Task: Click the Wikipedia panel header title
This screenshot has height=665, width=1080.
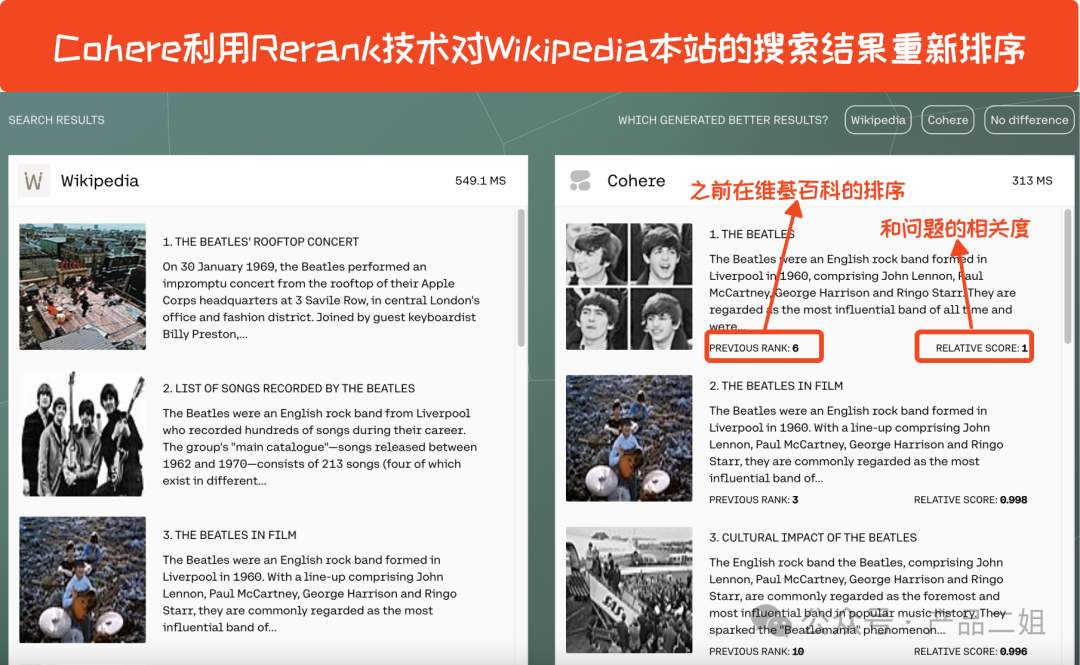Action: (99, 181)
